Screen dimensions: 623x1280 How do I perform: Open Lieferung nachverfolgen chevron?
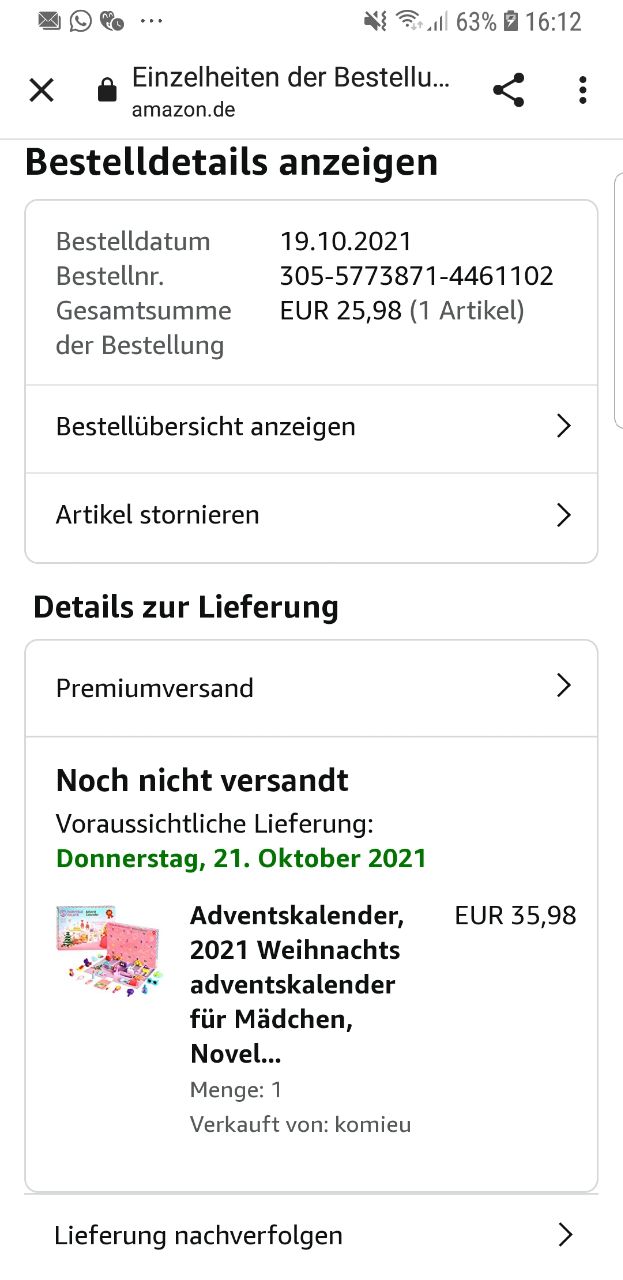point(566,1234)
